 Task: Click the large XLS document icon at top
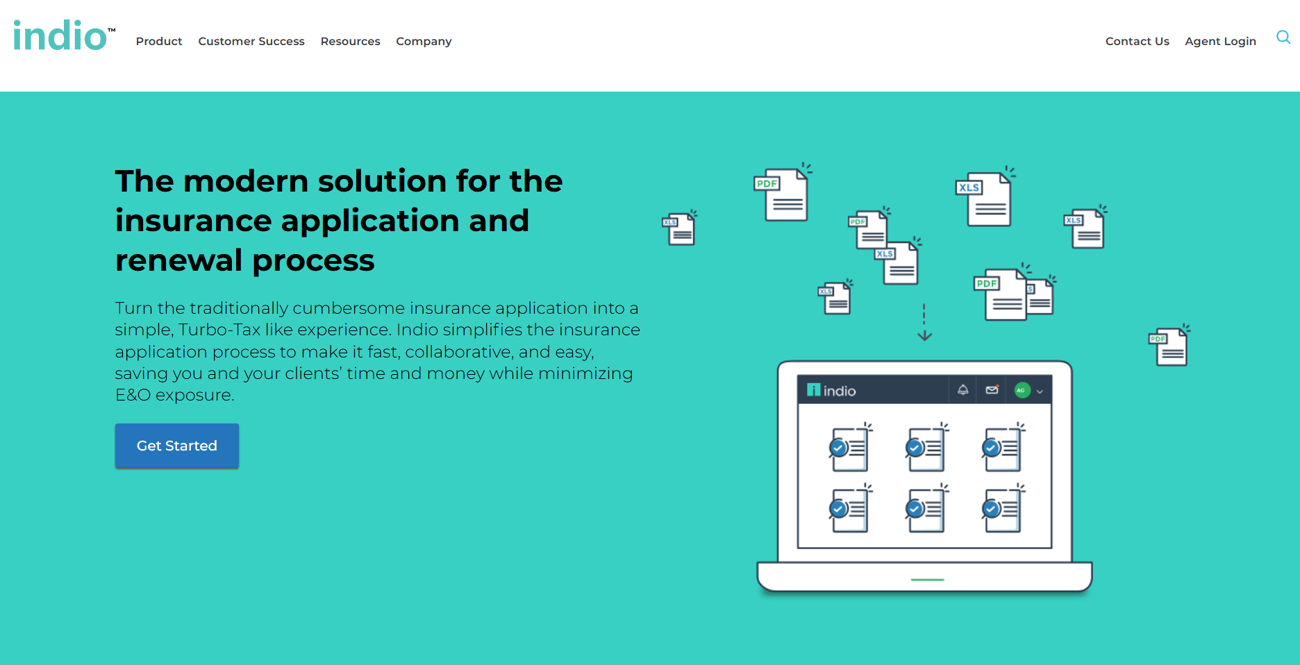[985, 197]
